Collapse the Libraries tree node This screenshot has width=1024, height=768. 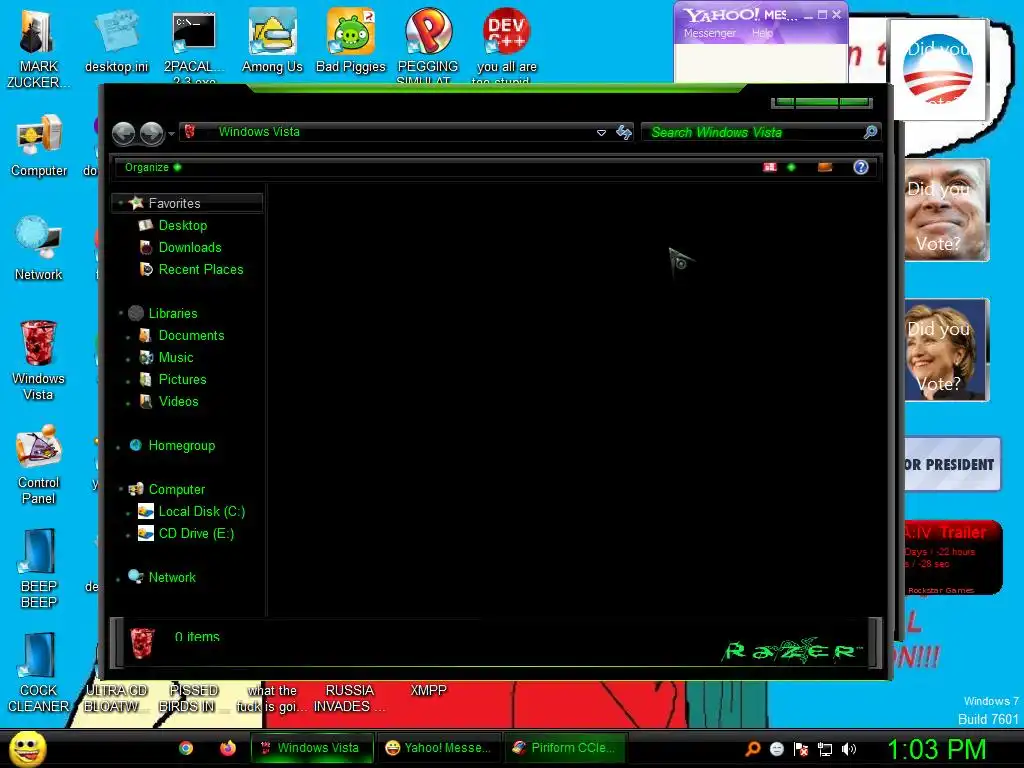[x=120, y=313]
